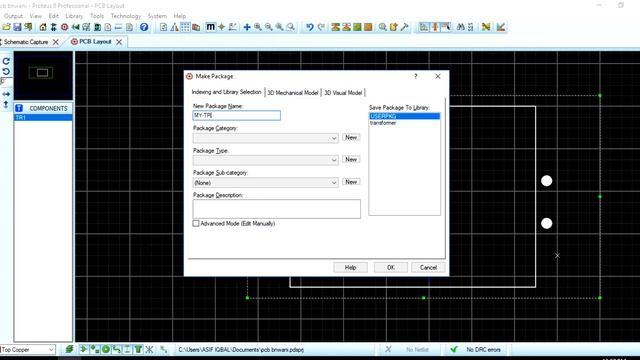Click the Help button in the dialog
Screen dimensions: 640x360
pyautogui.click(x=350, y=267)
